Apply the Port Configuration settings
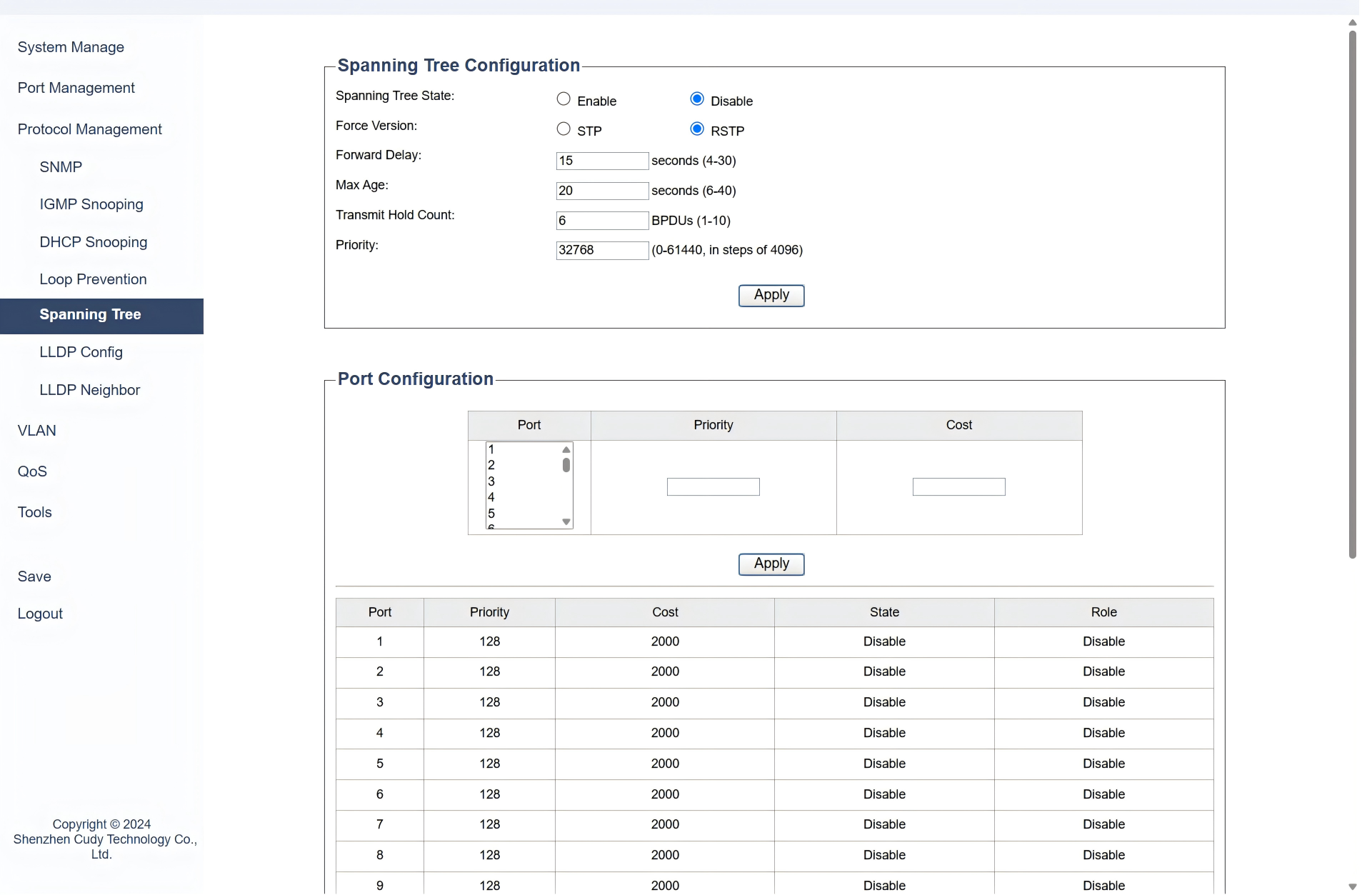Screen dimensions: 1372x895 771,564
